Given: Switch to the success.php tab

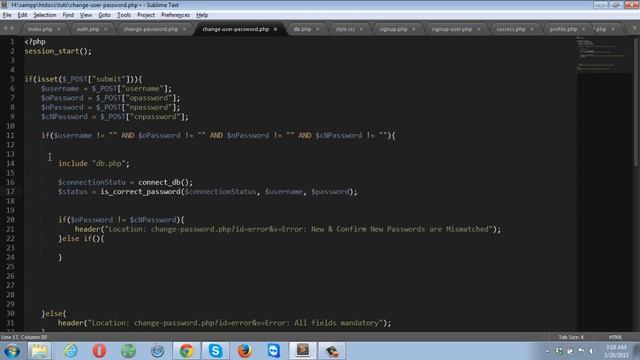Looking at the screenshot, I should [x=511, y=29].
